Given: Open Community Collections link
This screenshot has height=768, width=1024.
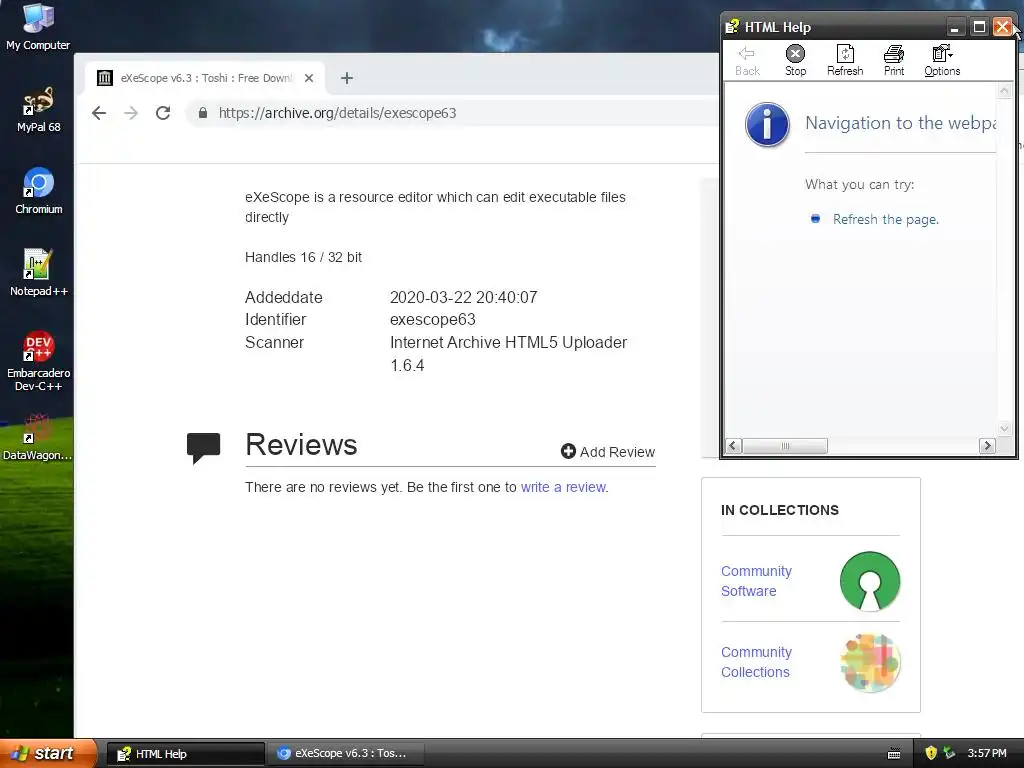Looking at the screenshot, I should tap(756, 662).
